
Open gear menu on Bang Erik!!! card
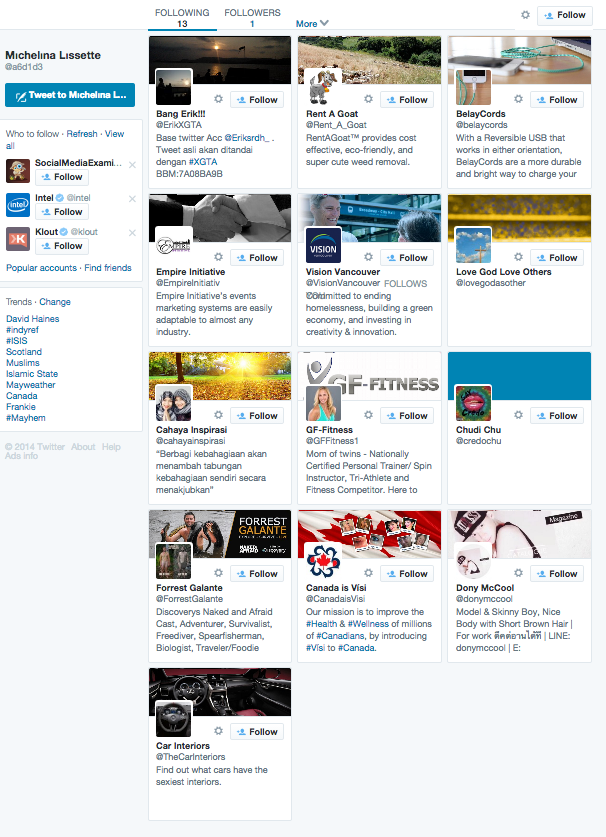[x=218, y=99]
